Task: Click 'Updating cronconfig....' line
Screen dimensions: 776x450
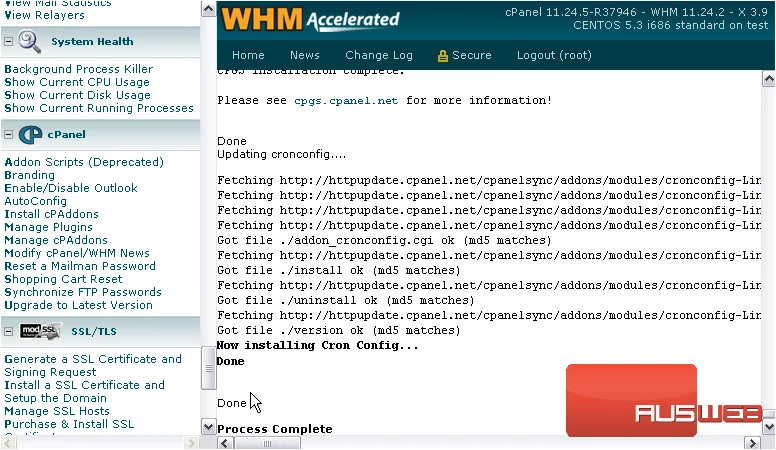Action: coord(282,154)
